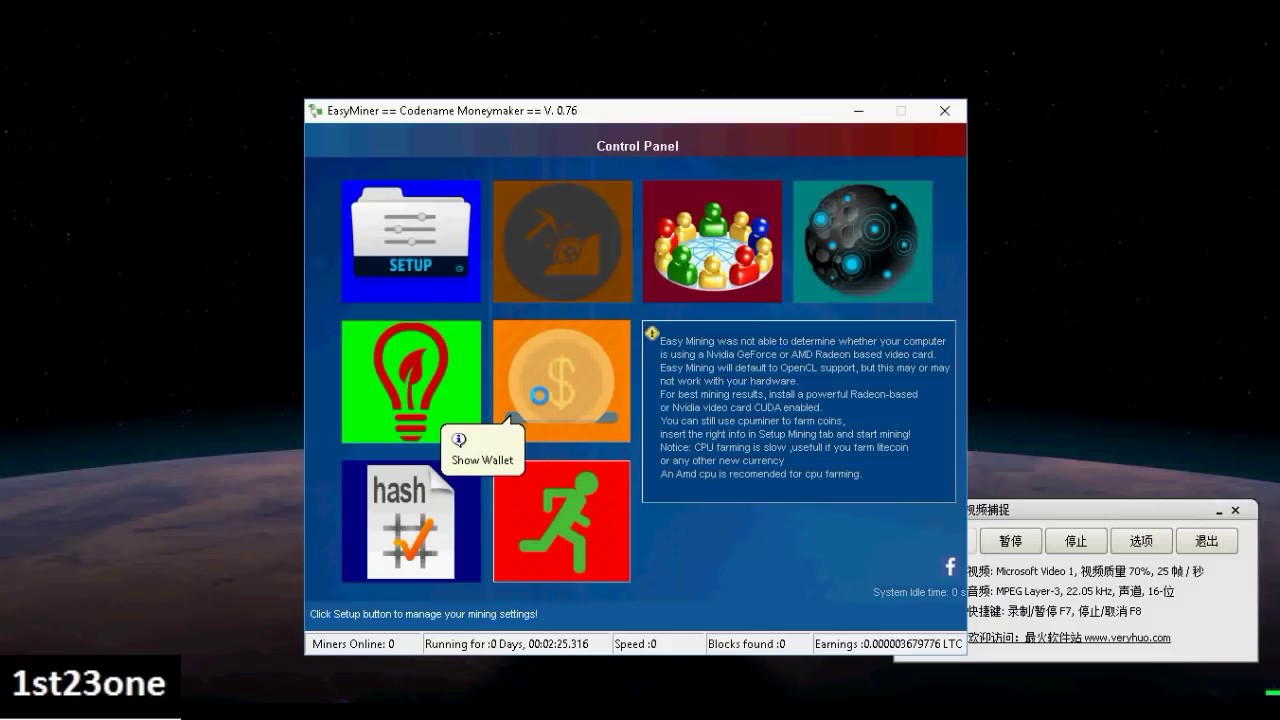Click the Miners Online status field
1280x720 pixels.
[x=363, y=644]
